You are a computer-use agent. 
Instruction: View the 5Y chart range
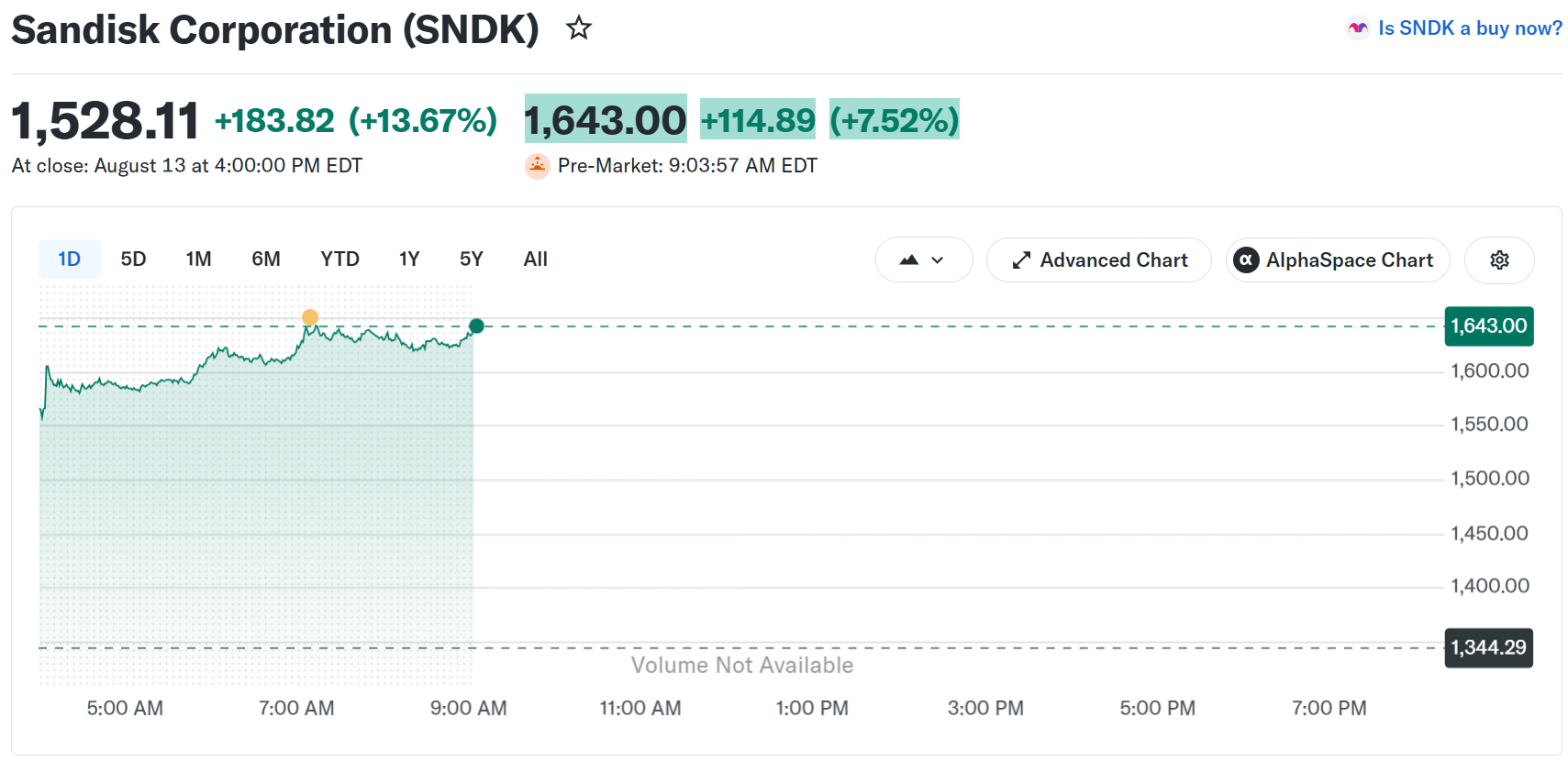pos(471,260)
